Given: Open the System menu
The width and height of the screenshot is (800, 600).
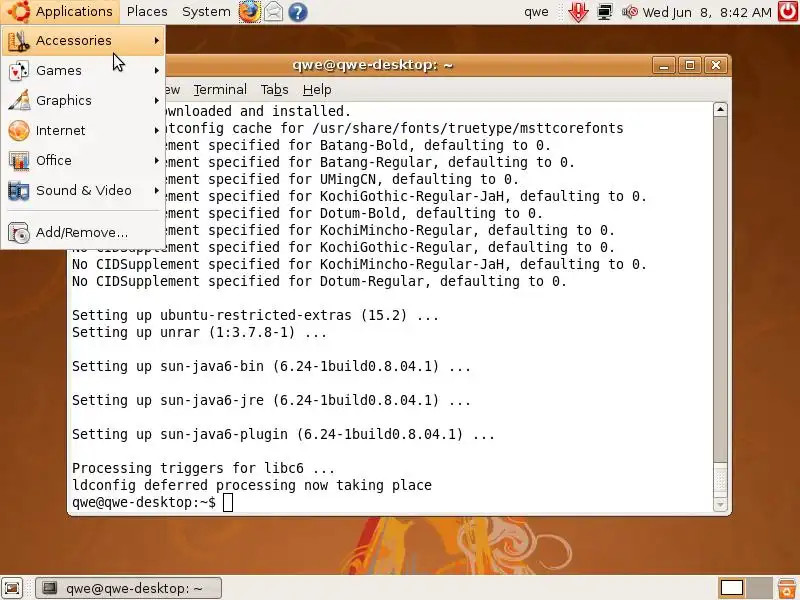Looking at the screenshot, I should pos(206,12).
